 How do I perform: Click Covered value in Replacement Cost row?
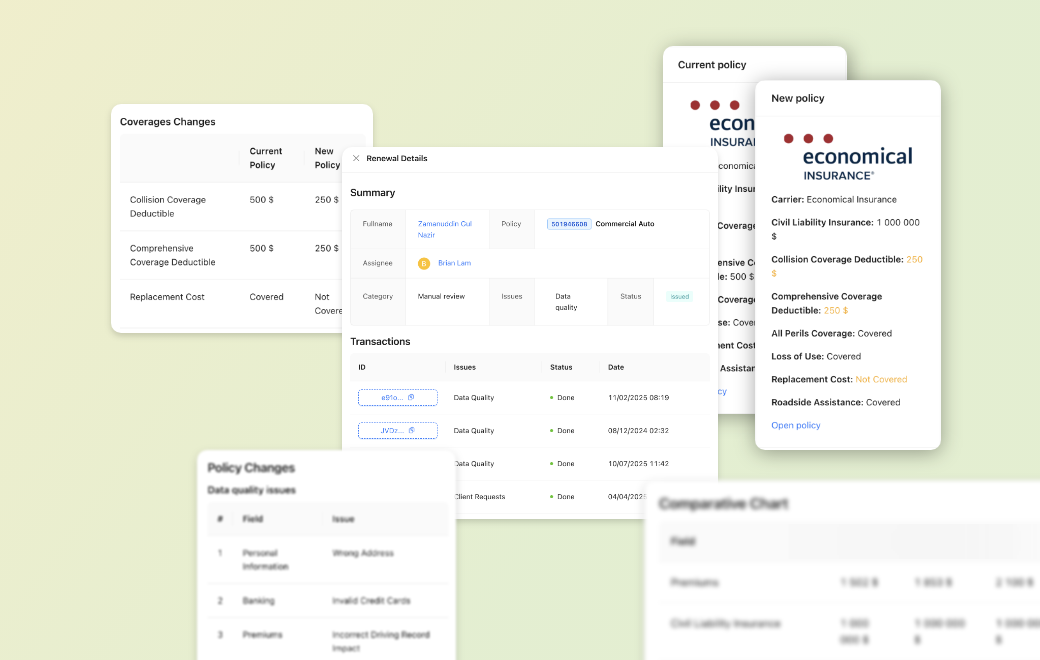coord(267,297)
